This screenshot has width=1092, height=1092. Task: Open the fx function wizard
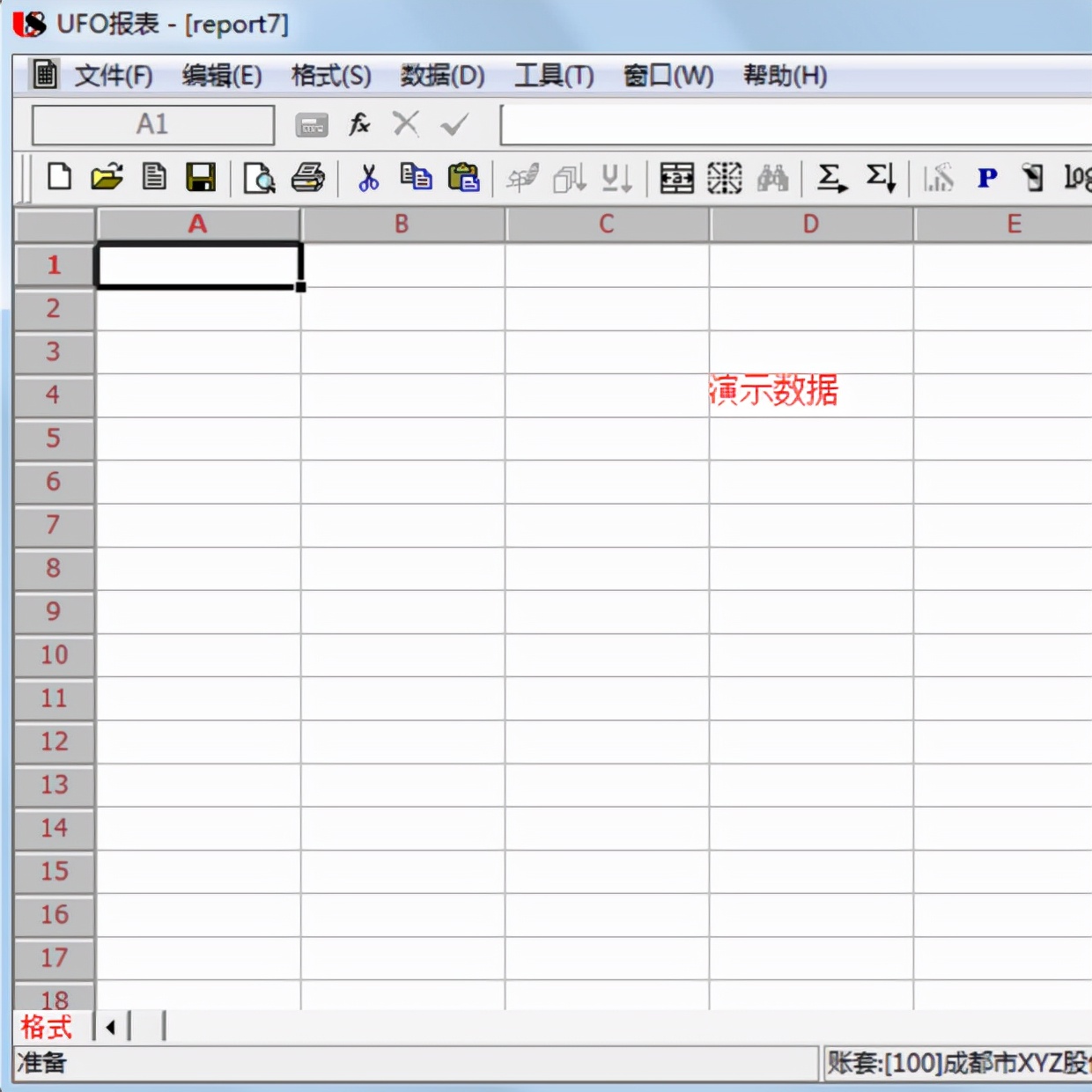pyautogui.click(x=358, y=124)
